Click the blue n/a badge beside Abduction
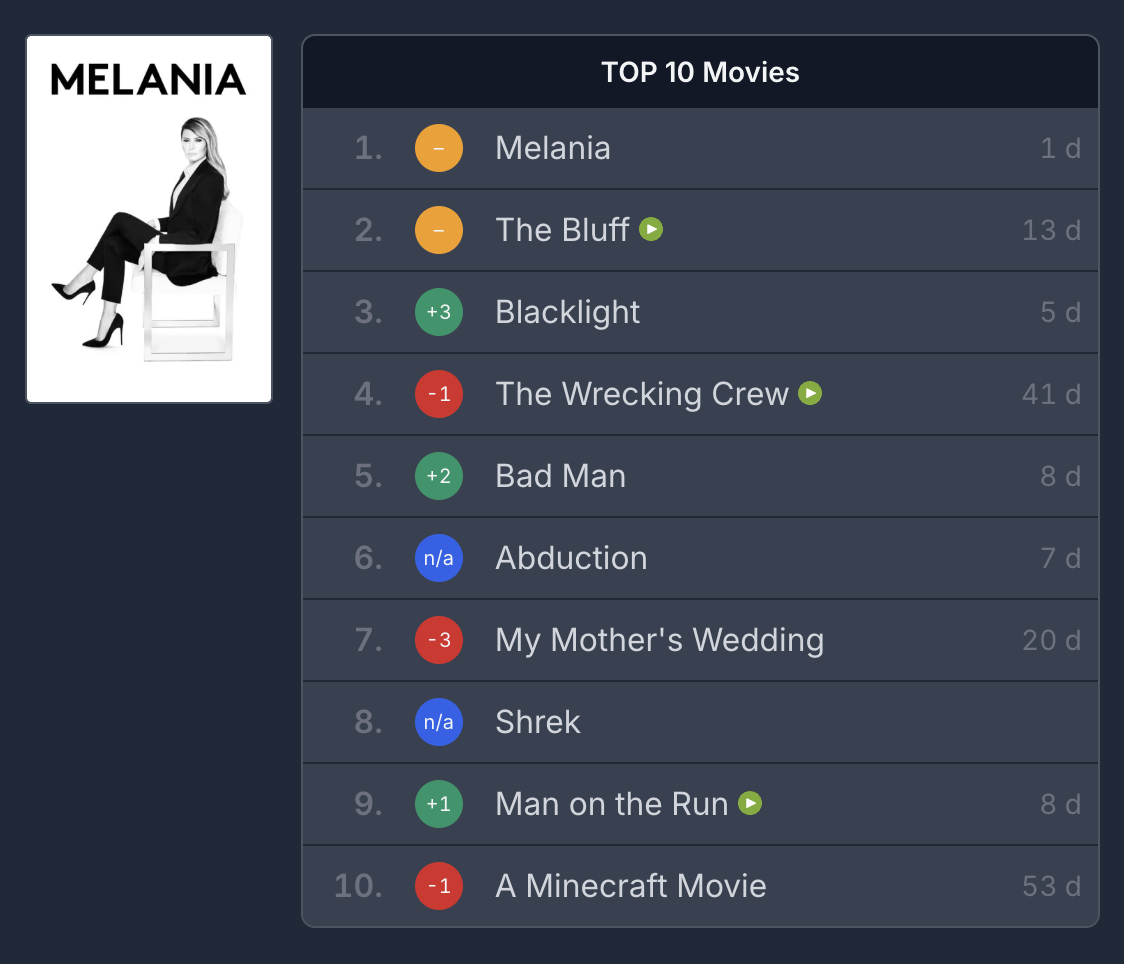Image resolution: width=1124 pixels, height=964 pixels. pyautogui.click(x=439, y=558)
